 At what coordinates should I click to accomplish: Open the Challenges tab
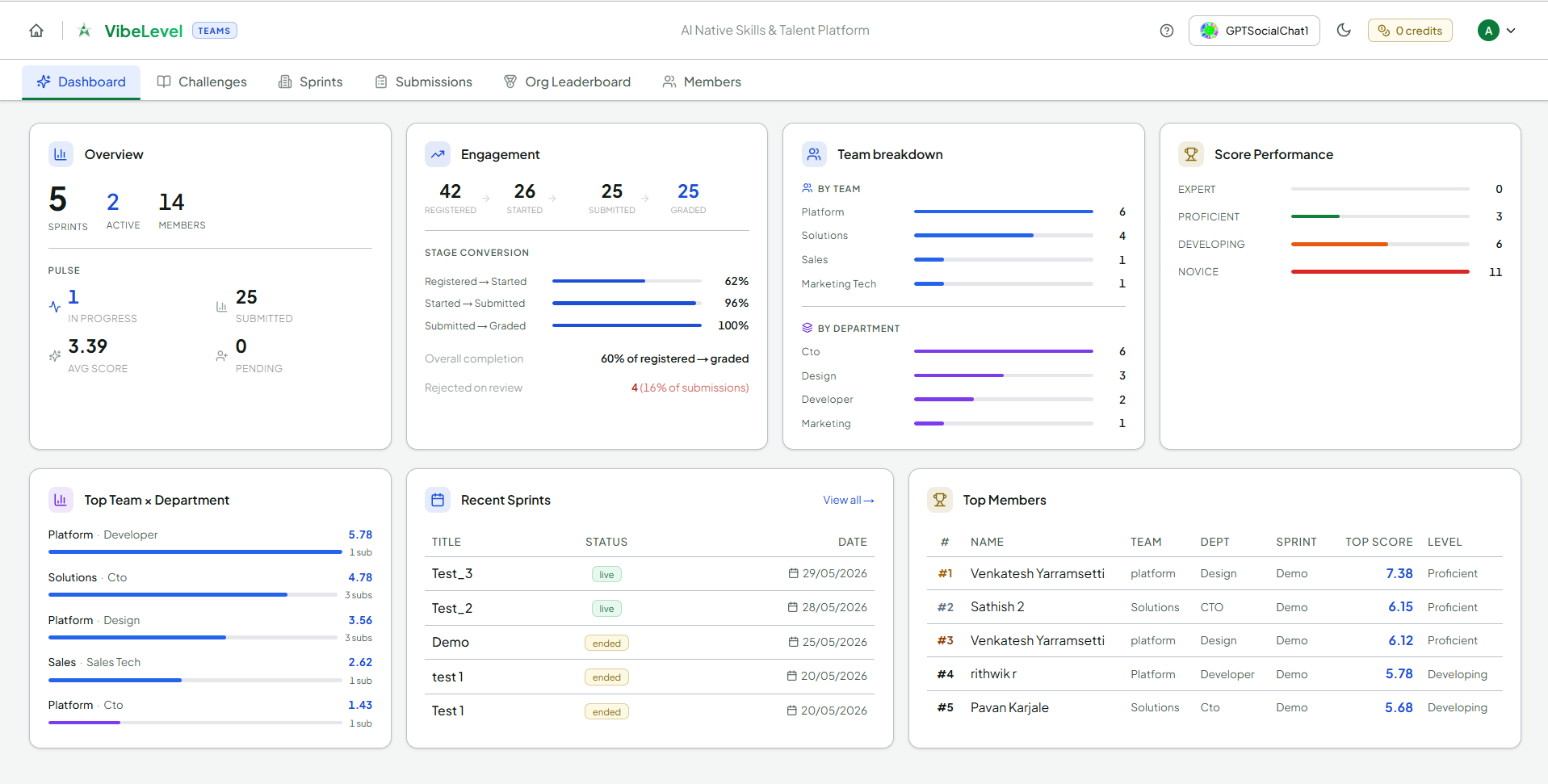(x=202, y=82)
